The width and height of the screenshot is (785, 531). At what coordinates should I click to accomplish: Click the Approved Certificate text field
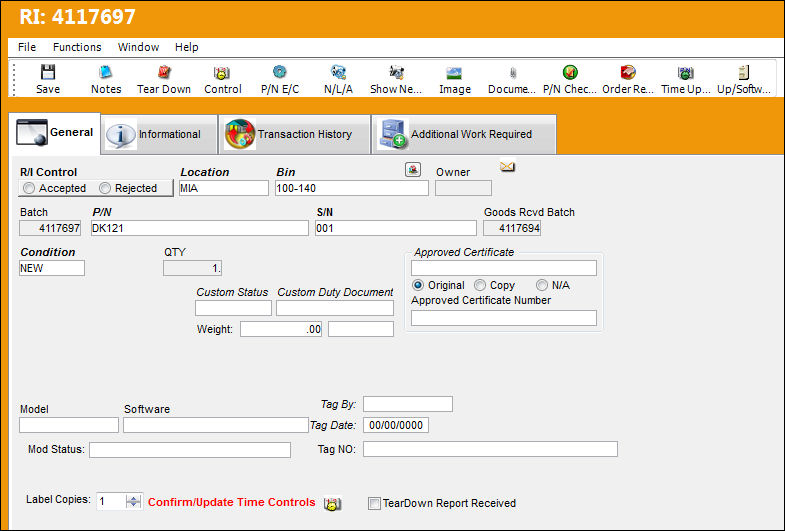[x=504, y=268]
